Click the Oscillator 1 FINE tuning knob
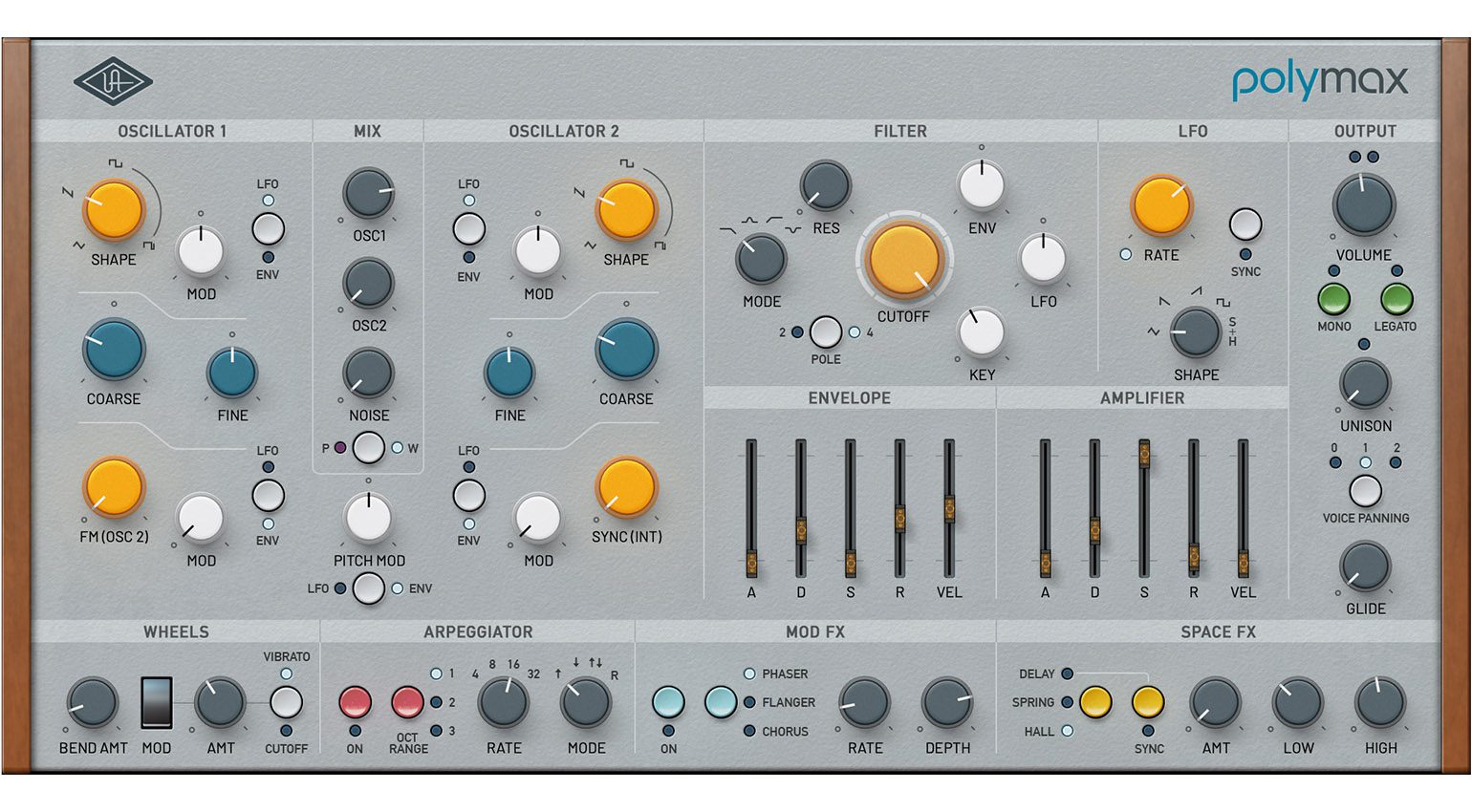 [232, 373]
